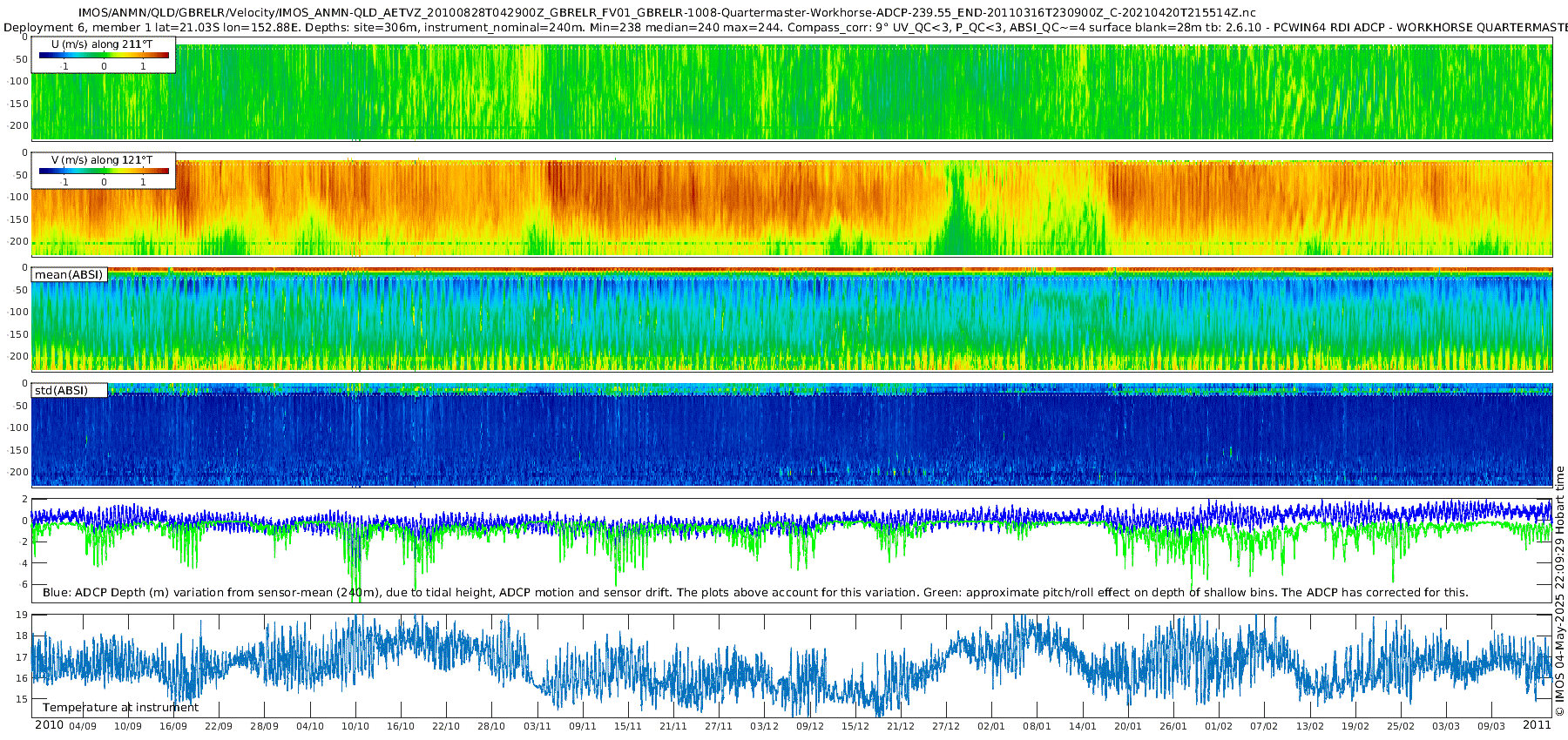Viewport: 1568px width, 740px height.
Task: Click the '07/02' date tick label
Action: click(x=1264, y=726)
